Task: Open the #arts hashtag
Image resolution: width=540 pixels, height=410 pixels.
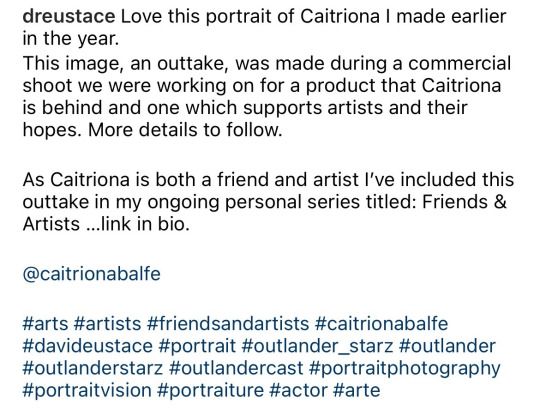Action: [x=45, y=324]
